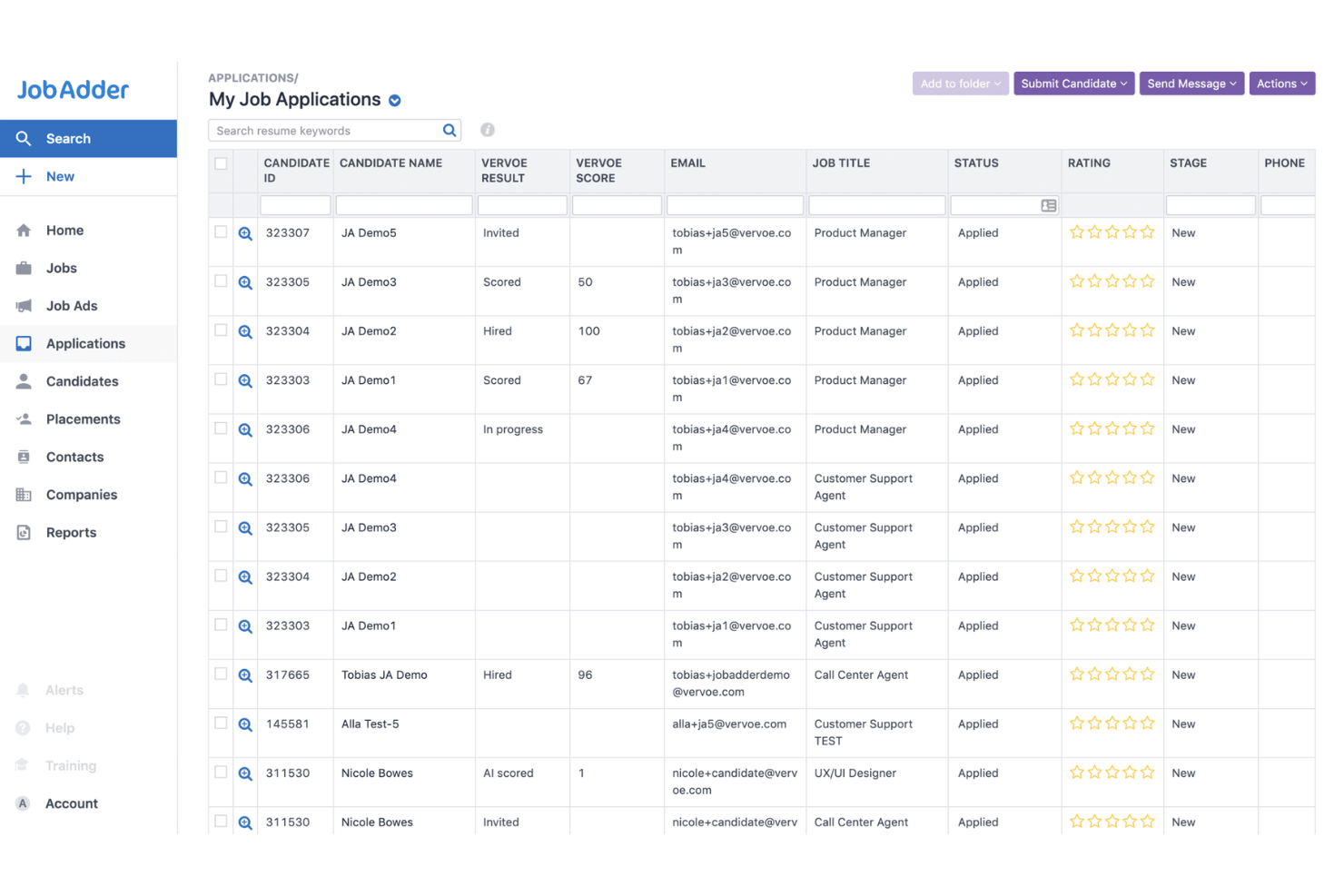Click the Candidate ID filter field
Screen dimensions: 1344x896
click(295, 205)
